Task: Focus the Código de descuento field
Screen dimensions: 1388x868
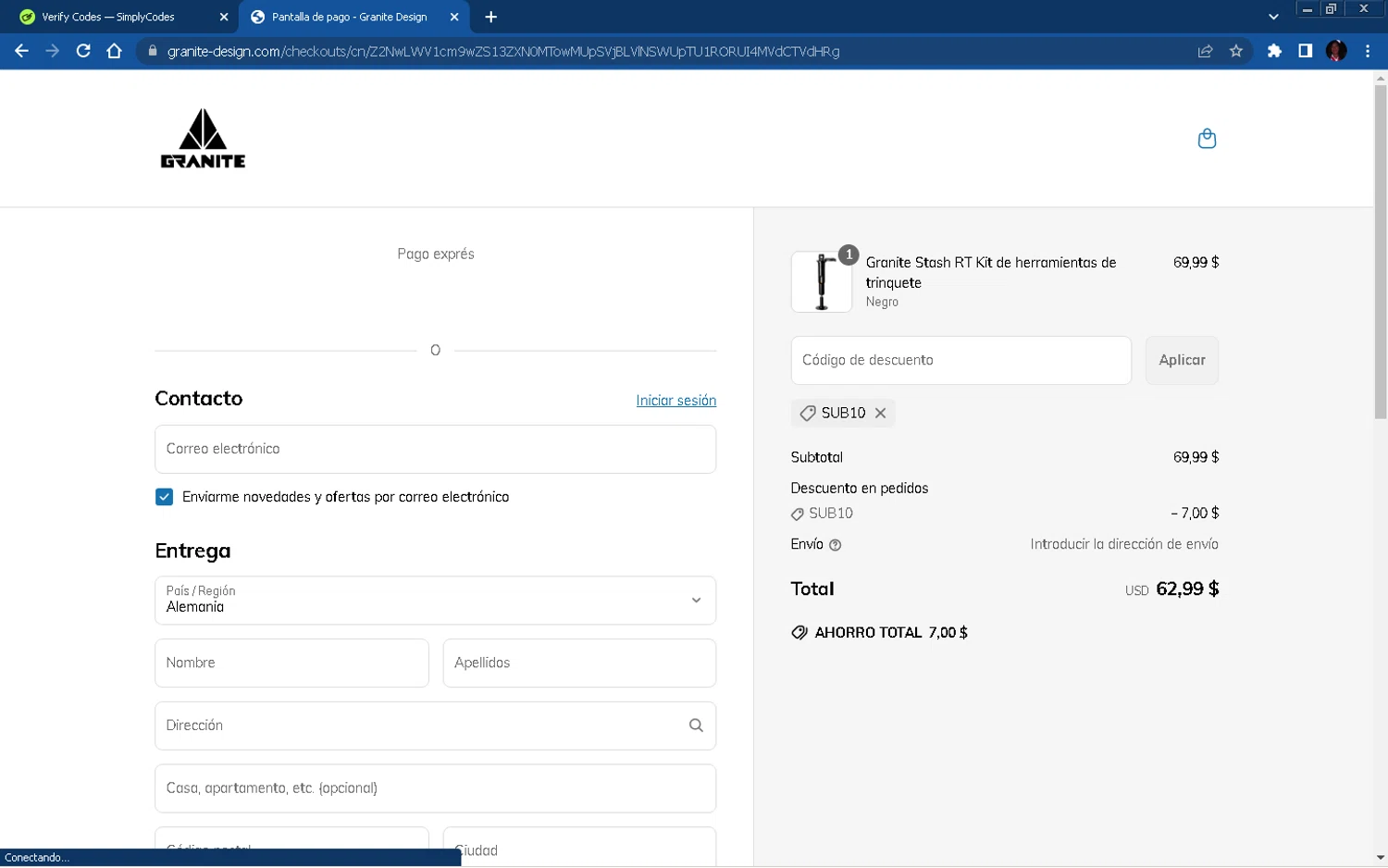Action: [x=960, y=360]
